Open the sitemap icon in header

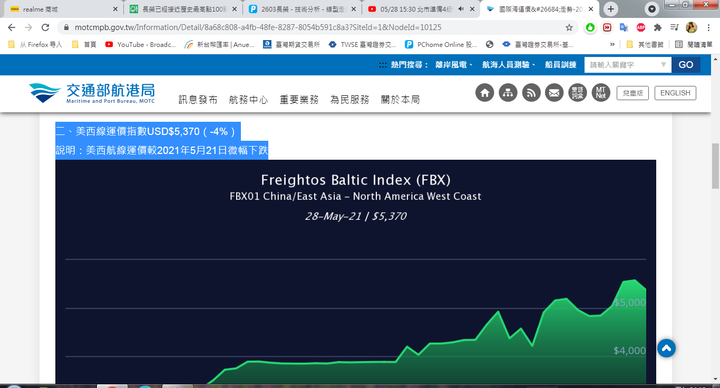click(508, 93)
